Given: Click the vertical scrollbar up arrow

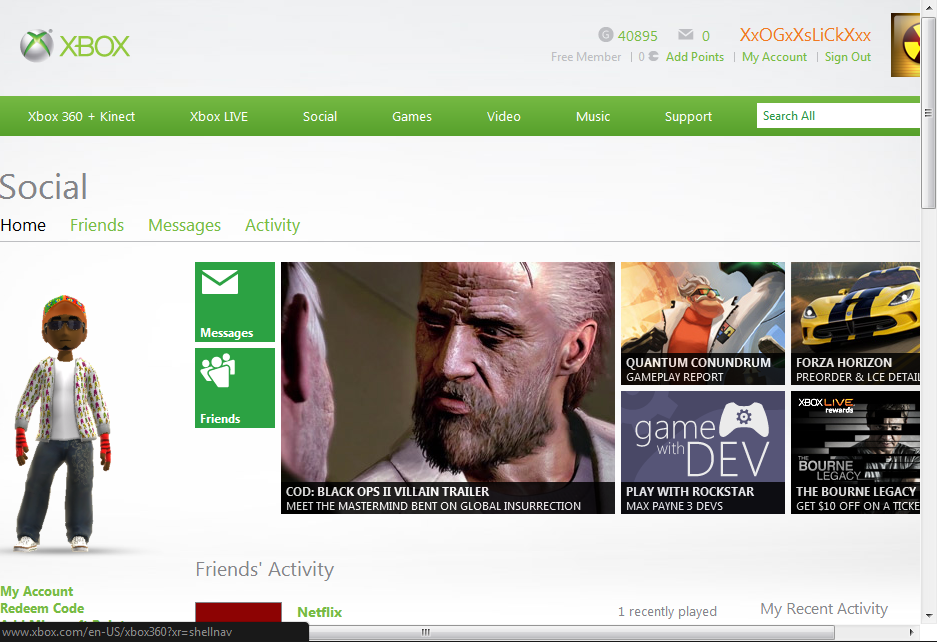Looking at the screenshot, I should coord(929,8).
